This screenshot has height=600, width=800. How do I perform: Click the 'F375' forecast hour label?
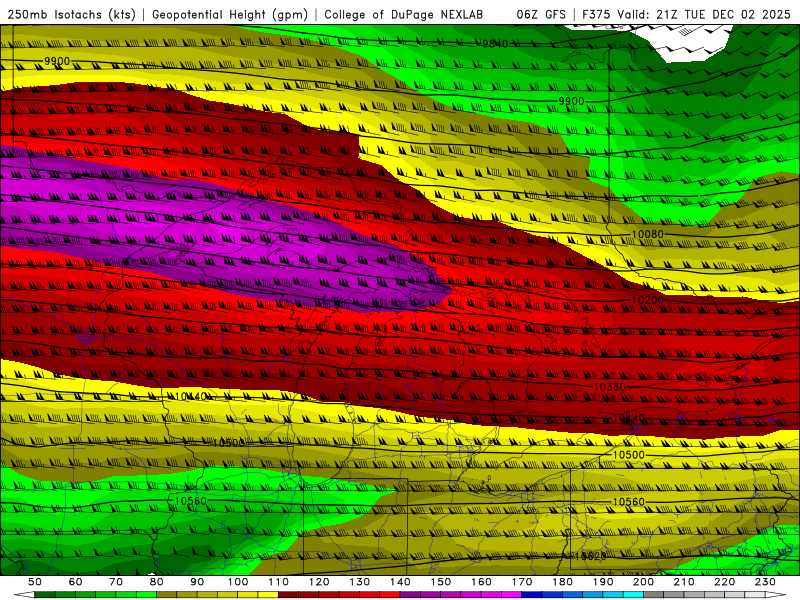596,14
